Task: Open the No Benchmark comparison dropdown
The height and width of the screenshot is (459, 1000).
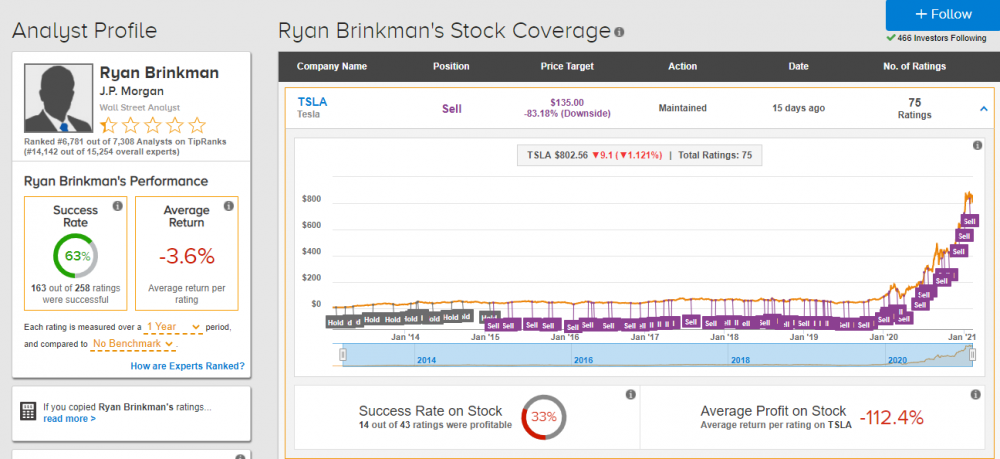Action: tap(132, 344)
